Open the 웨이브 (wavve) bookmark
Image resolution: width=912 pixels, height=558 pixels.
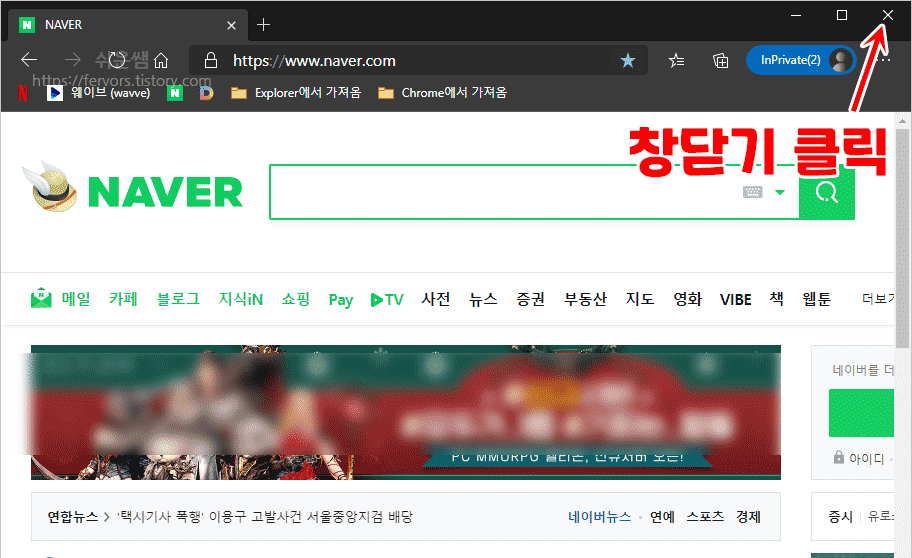(x=98, y=93)
